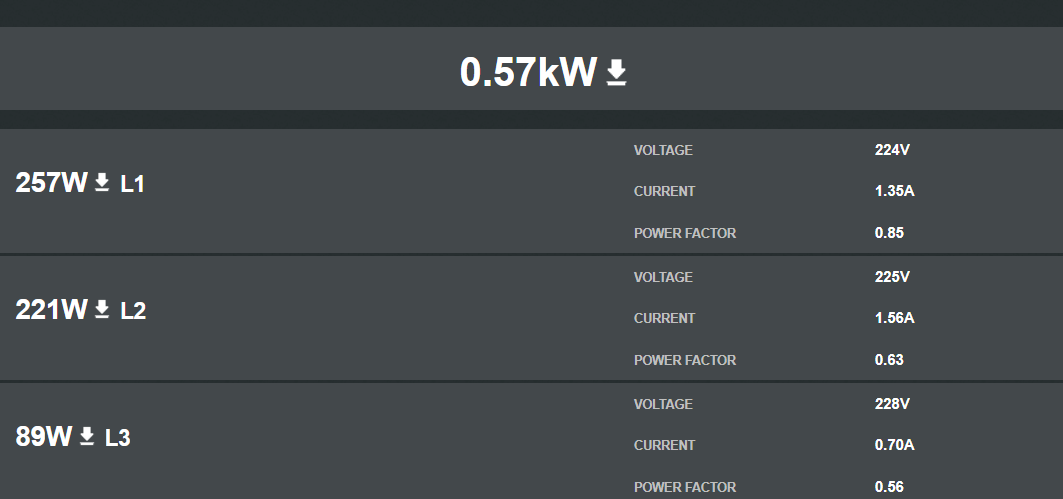
Task: Click the 89W power value for L3
Action: 43,437
